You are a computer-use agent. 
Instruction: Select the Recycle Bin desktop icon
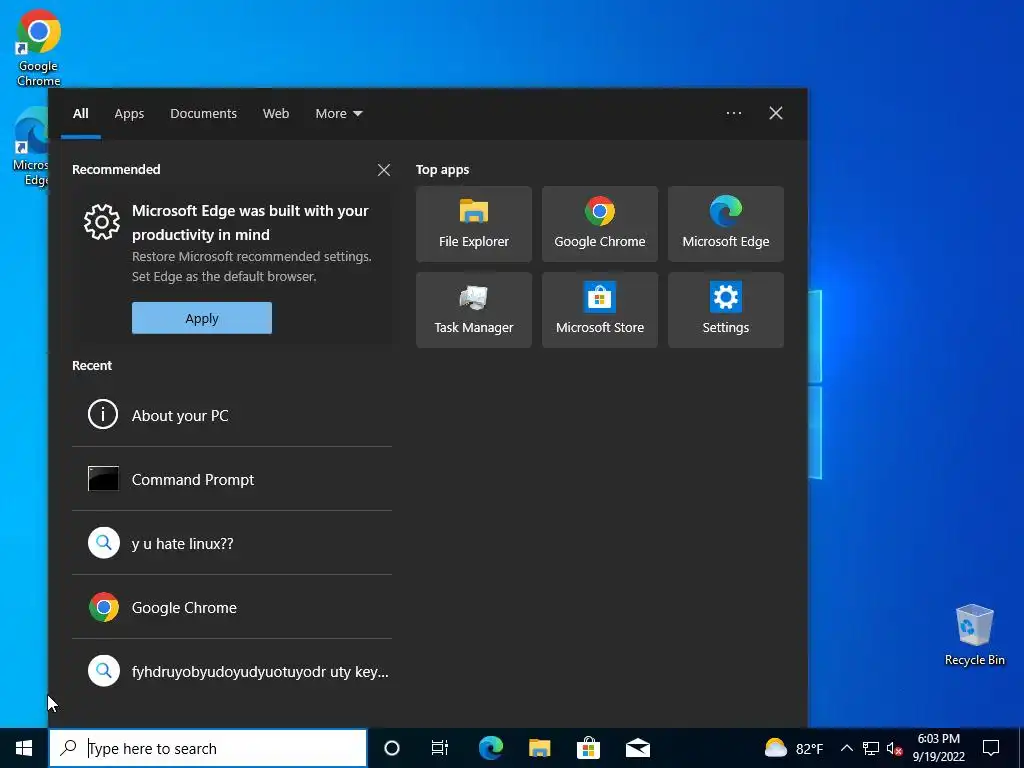[x=974, y=635]
